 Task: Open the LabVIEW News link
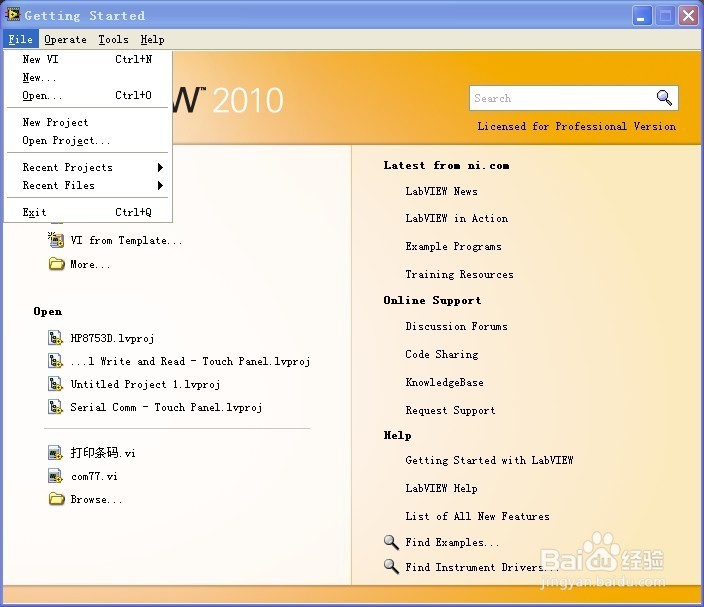[441, 191]
